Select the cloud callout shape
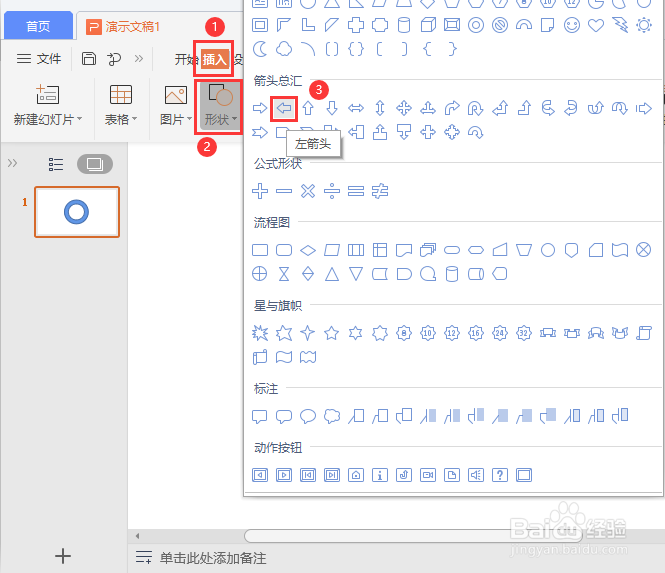The height and width of the screenshot is (573, 665). click(332, 416)
